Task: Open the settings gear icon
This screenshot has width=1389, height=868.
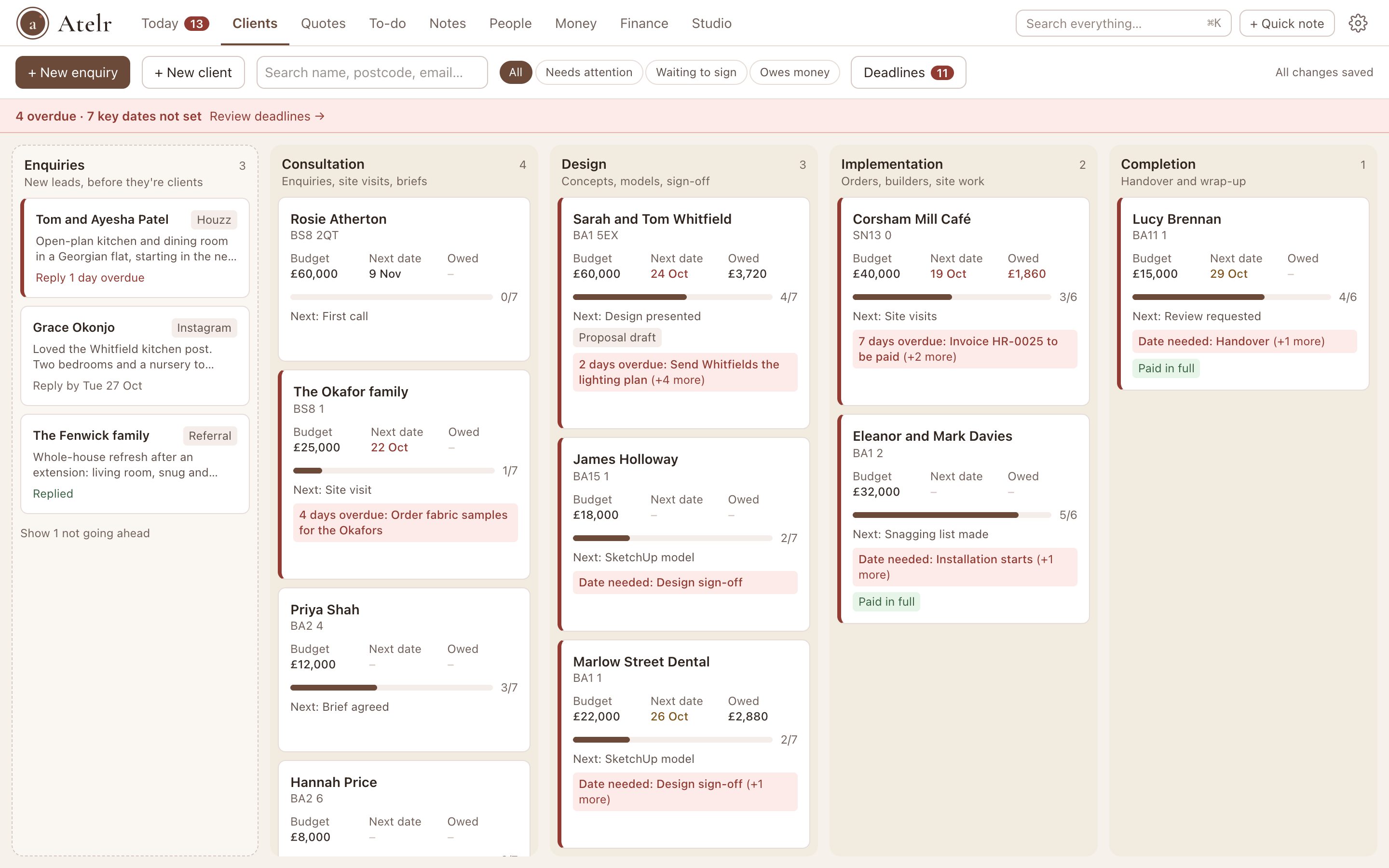Action: [1358, 23]
